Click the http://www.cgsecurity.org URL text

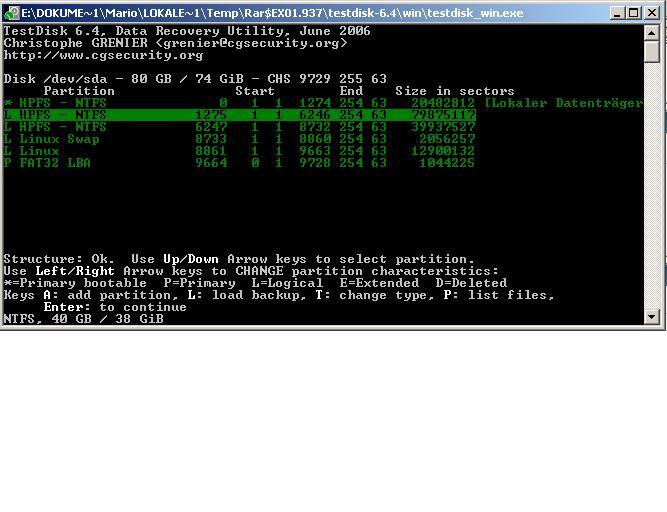103,55
